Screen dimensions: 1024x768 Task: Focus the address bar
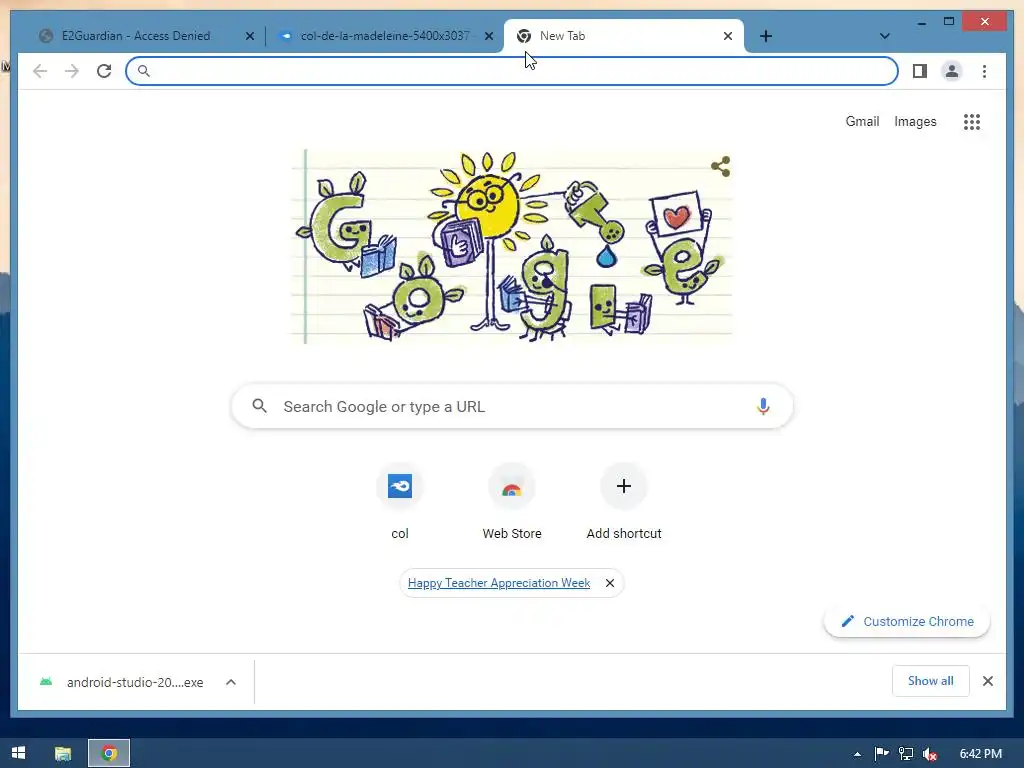(x=512, y=71)
